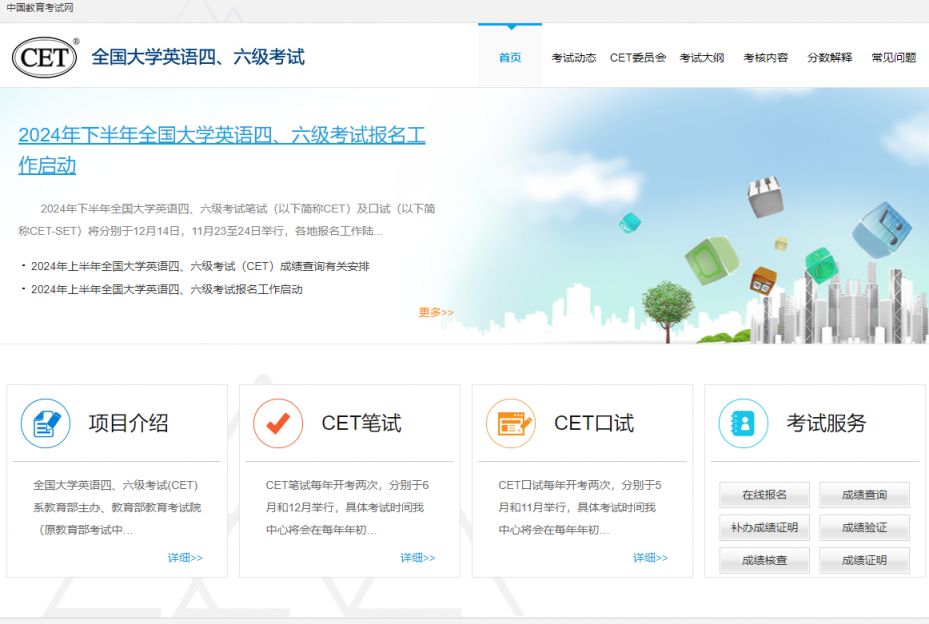
Task: Click the 考试服务 card heading
Action: 827,423
